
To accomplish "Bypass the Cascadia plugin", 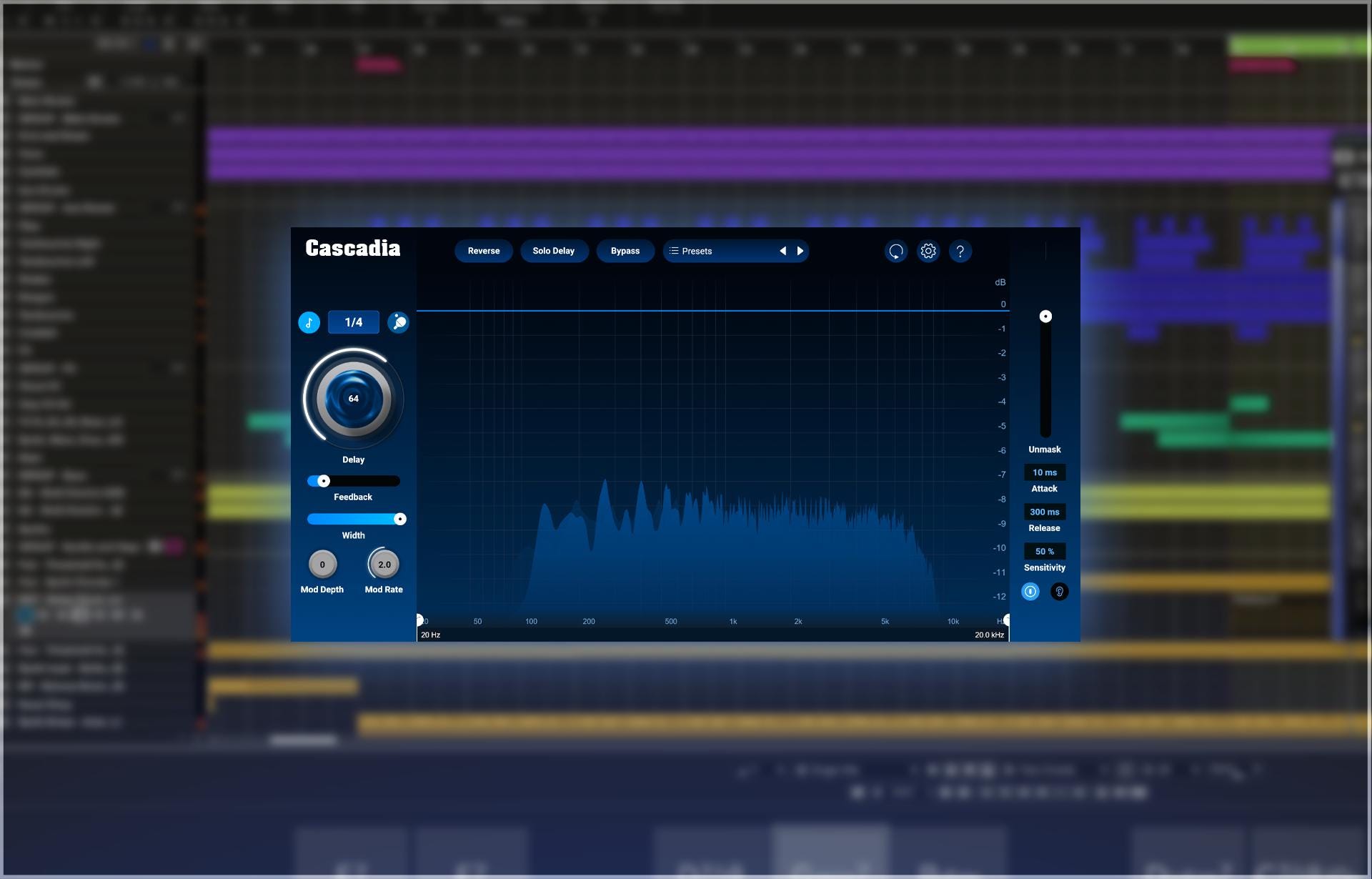I will 625,251.
